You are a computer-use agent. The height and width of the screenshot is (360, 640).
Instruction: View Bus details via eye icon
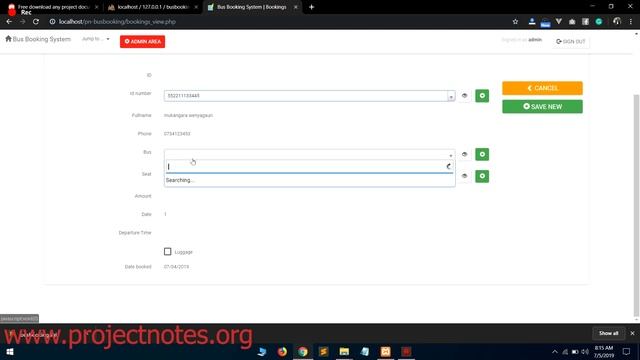(464, 154)
